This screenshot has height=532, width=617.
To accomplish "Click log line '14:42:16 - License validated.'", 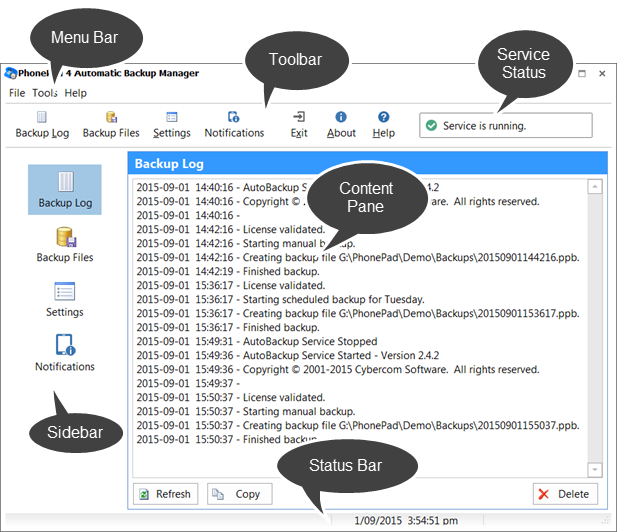I will click(231, 229).
